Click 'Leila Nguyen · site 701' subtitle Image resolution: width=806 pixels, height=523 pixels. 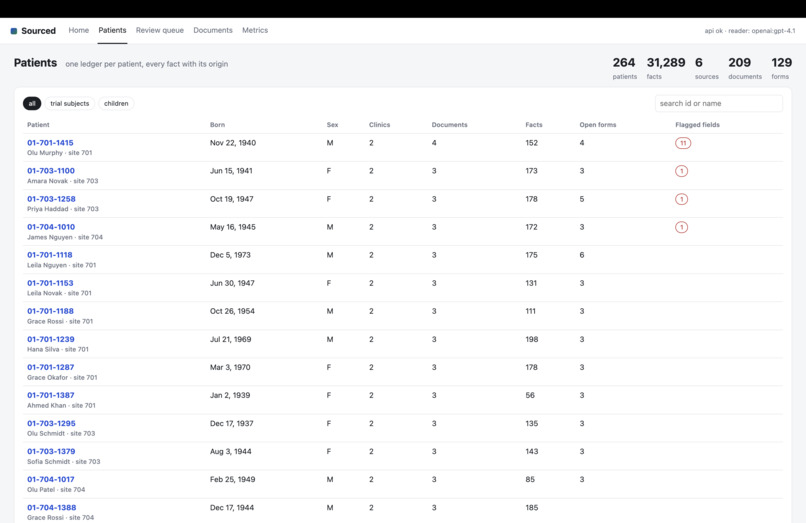click(62, 265)
